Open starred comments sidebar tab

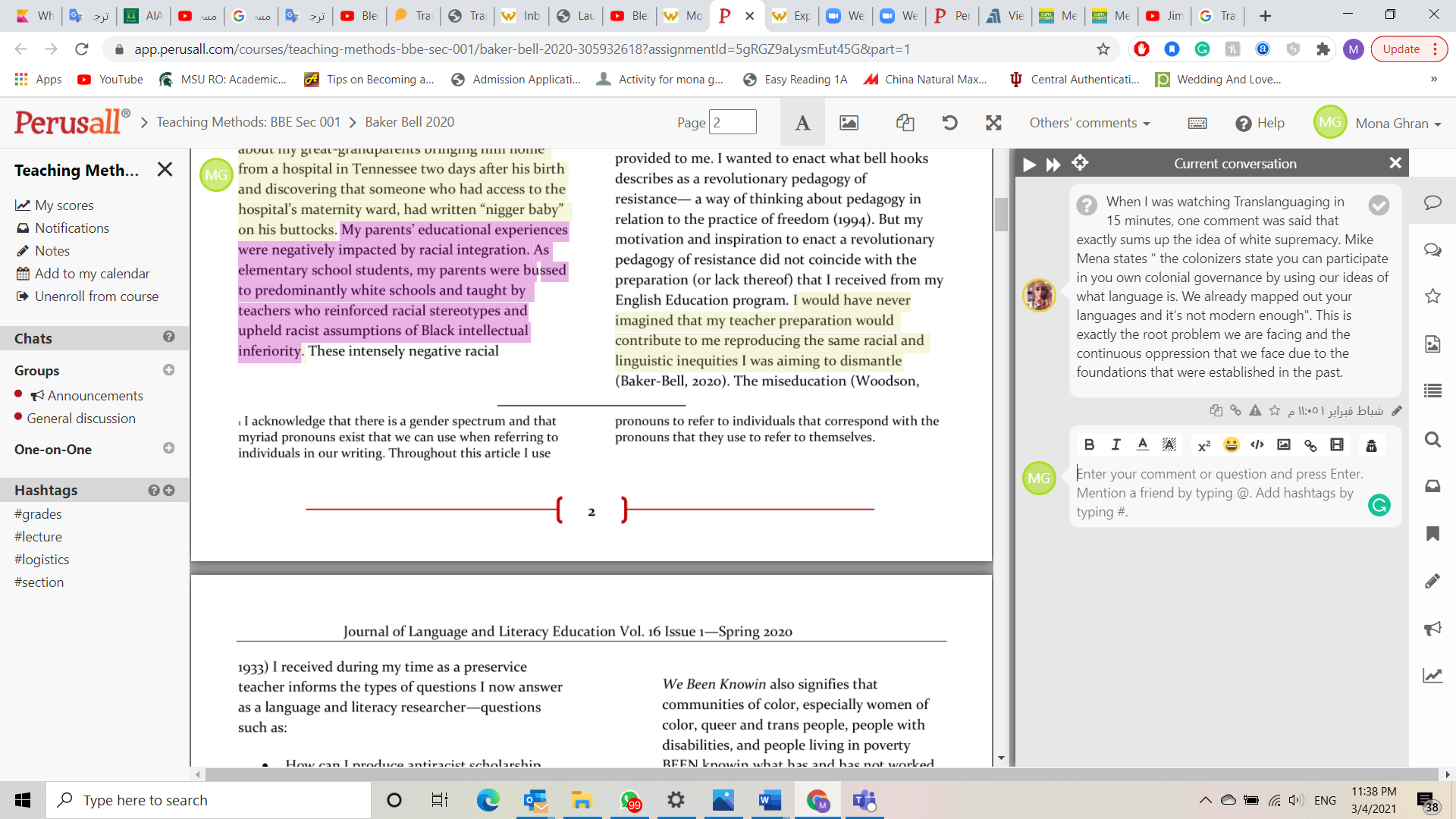coord(1432,296)
